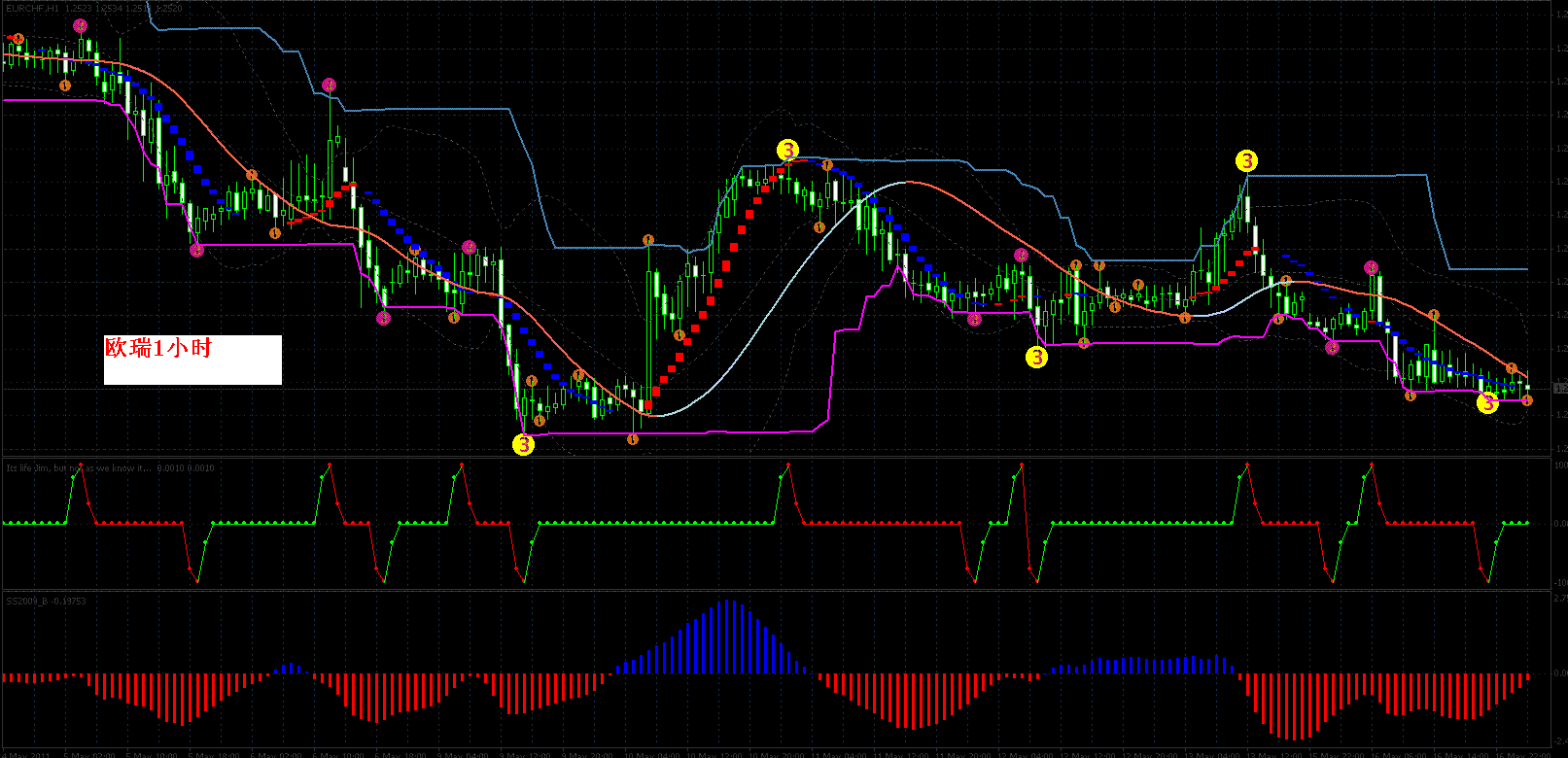Select the white 欧瑞1小时 text label

click(x=192, y=360)
